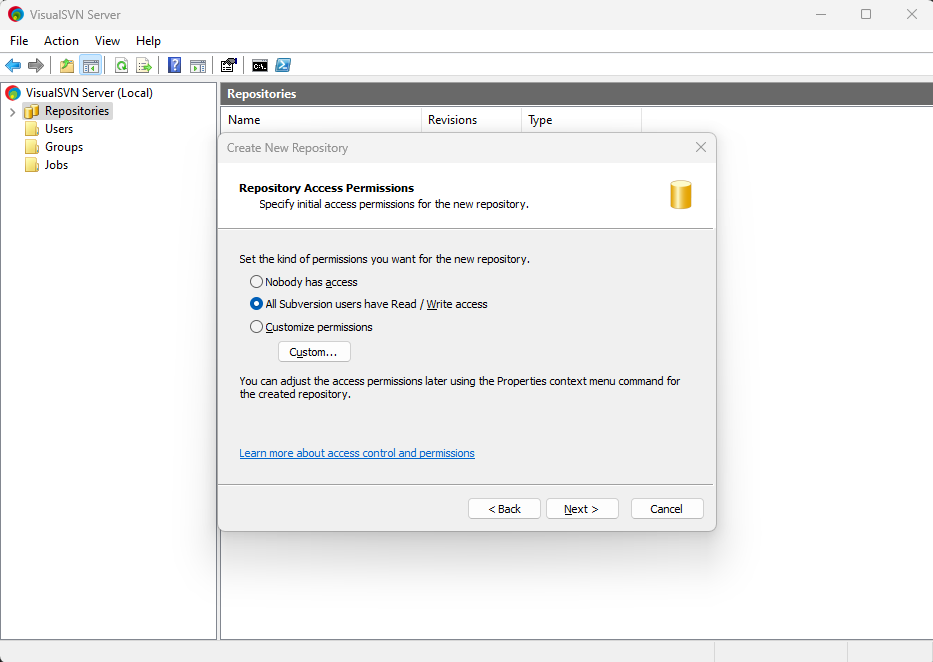Open the View menu

(107, 41)
